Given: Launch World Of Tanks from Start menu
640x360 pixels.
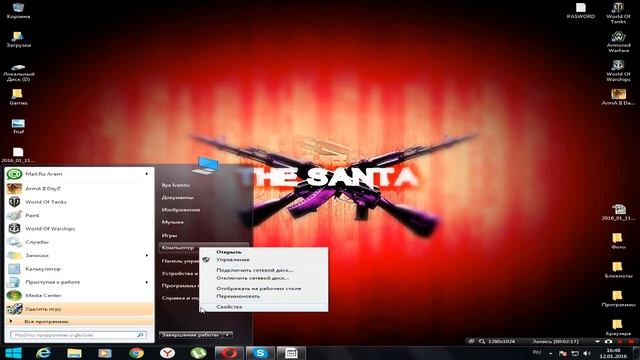Looking at the screenshot, I should pos(80,202).
